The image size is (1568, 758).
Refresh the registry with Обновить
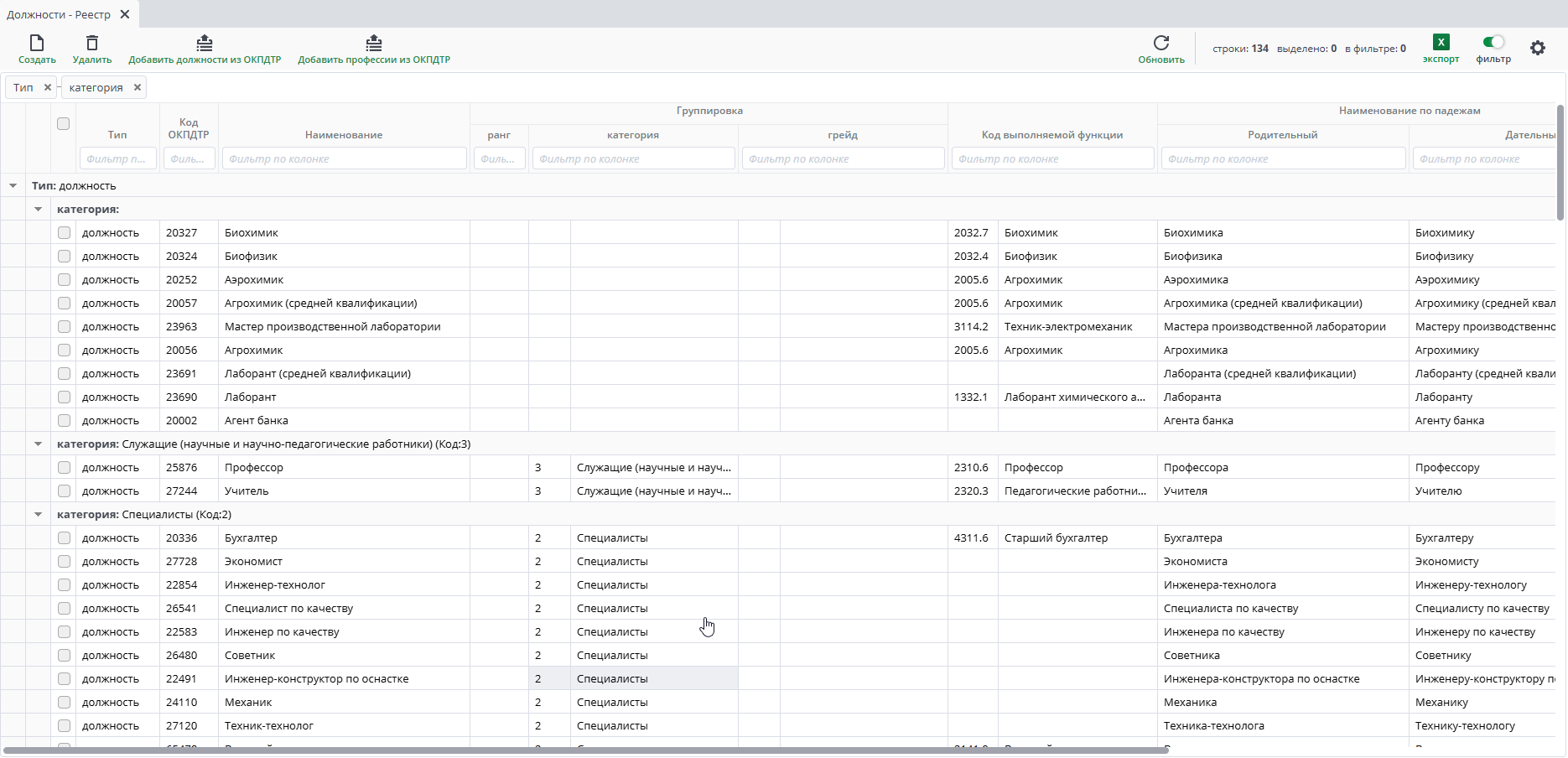pos(1161,43)
